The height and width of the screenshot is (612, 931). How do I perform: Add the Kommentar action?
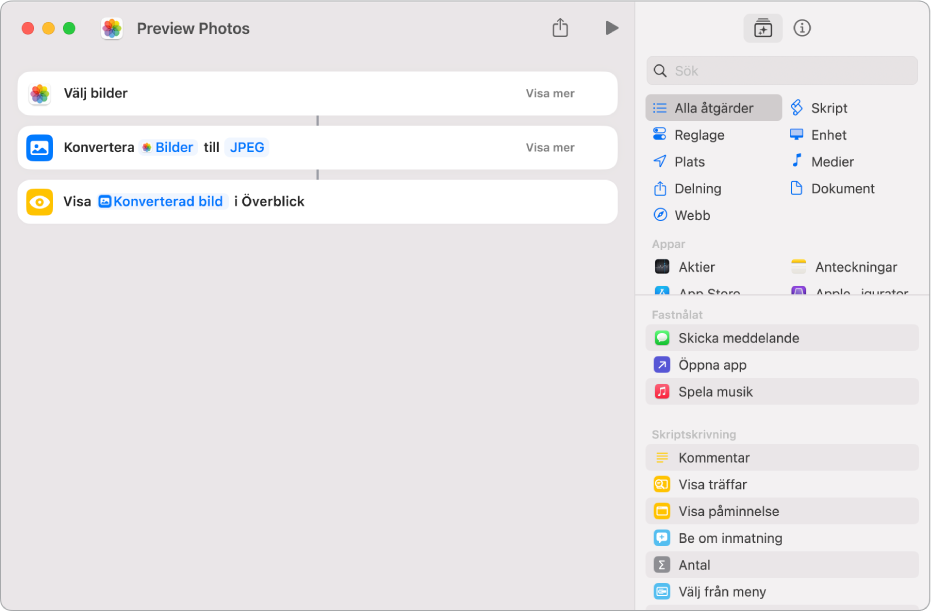(x=782, y=458)
